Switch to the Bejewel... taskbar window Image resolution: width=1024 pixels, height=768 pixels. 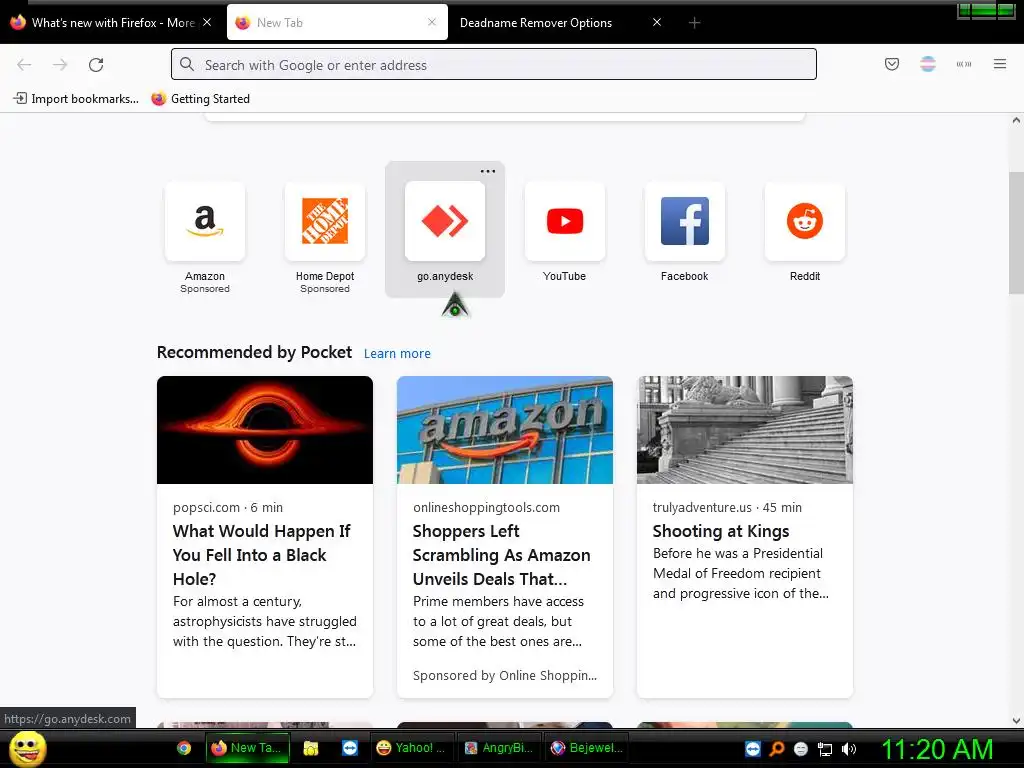click(x=586, y=748)
